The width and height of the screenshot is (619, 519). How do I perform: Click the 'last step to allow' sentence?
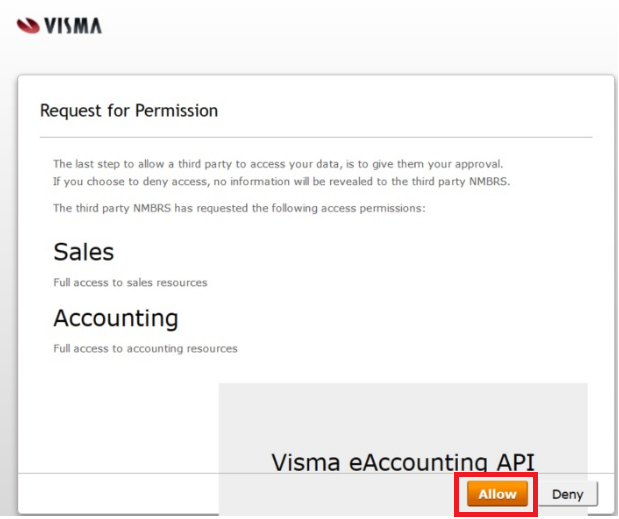(278, 164)
